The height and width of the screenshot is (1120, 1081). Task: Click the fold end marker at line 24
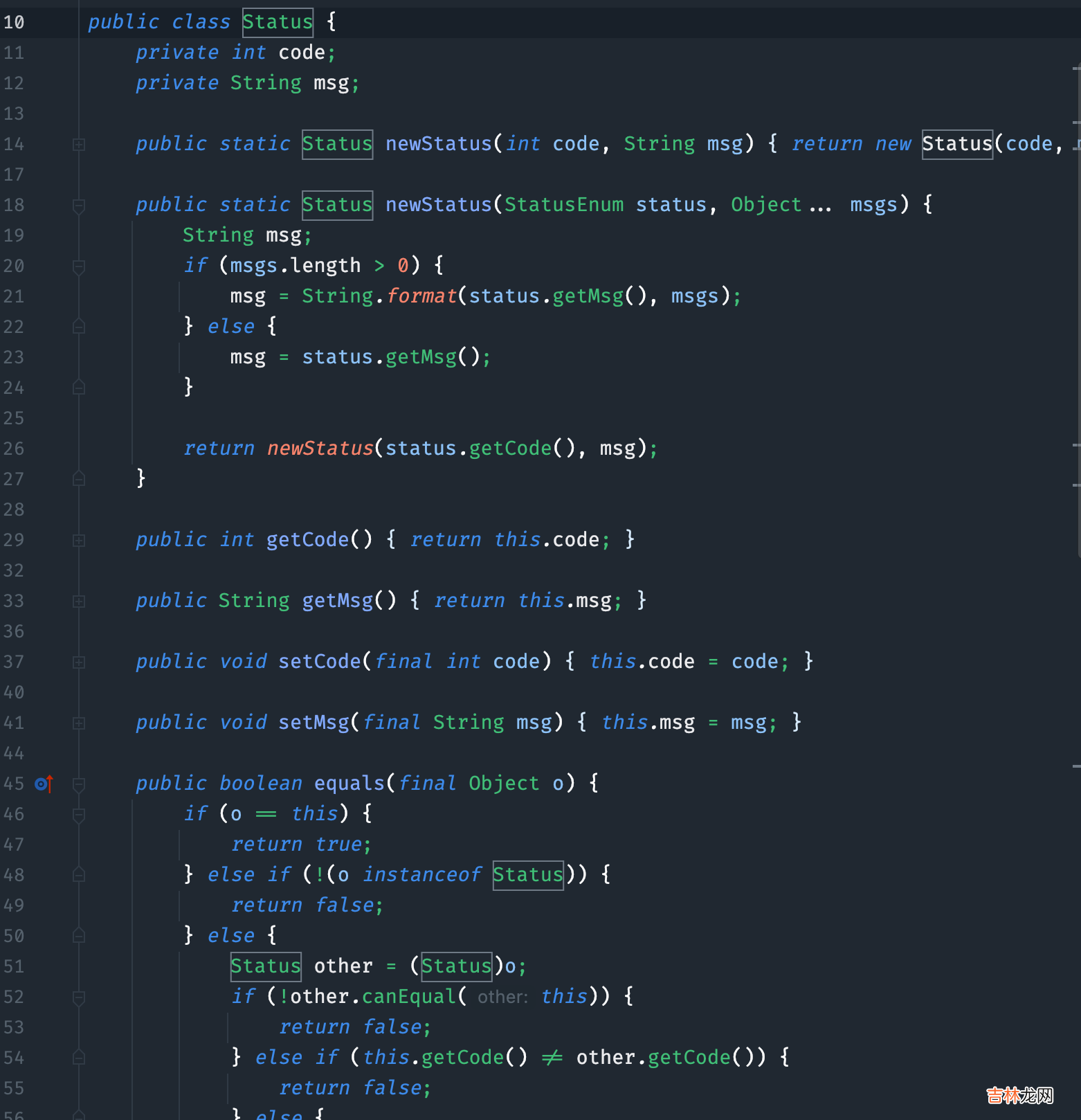click(x=79, y=388)
